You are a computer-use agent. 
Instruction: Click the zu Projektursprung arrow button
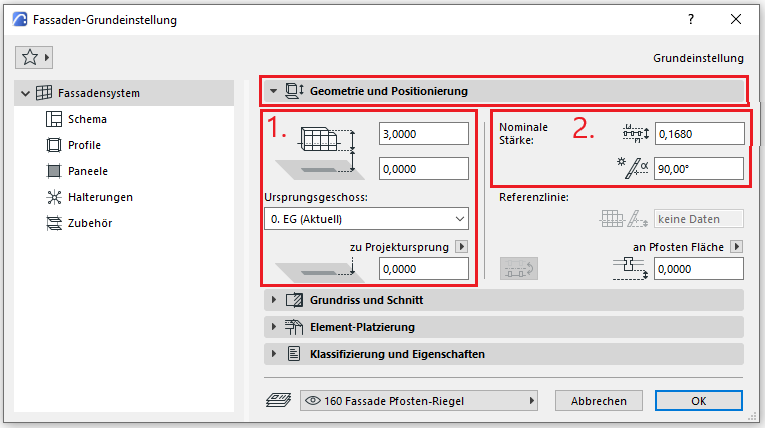[461, 246]
